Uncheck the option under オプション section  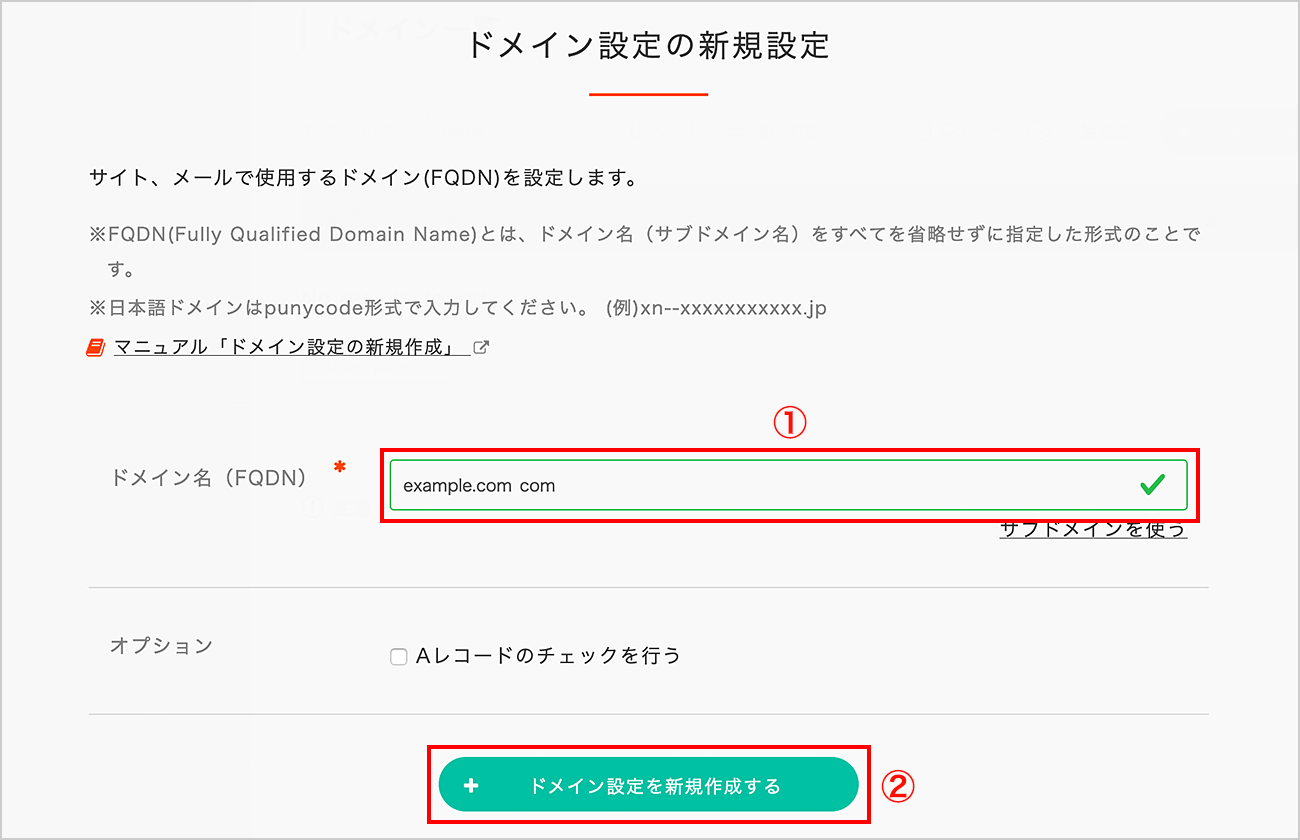(x=398, y=655)
